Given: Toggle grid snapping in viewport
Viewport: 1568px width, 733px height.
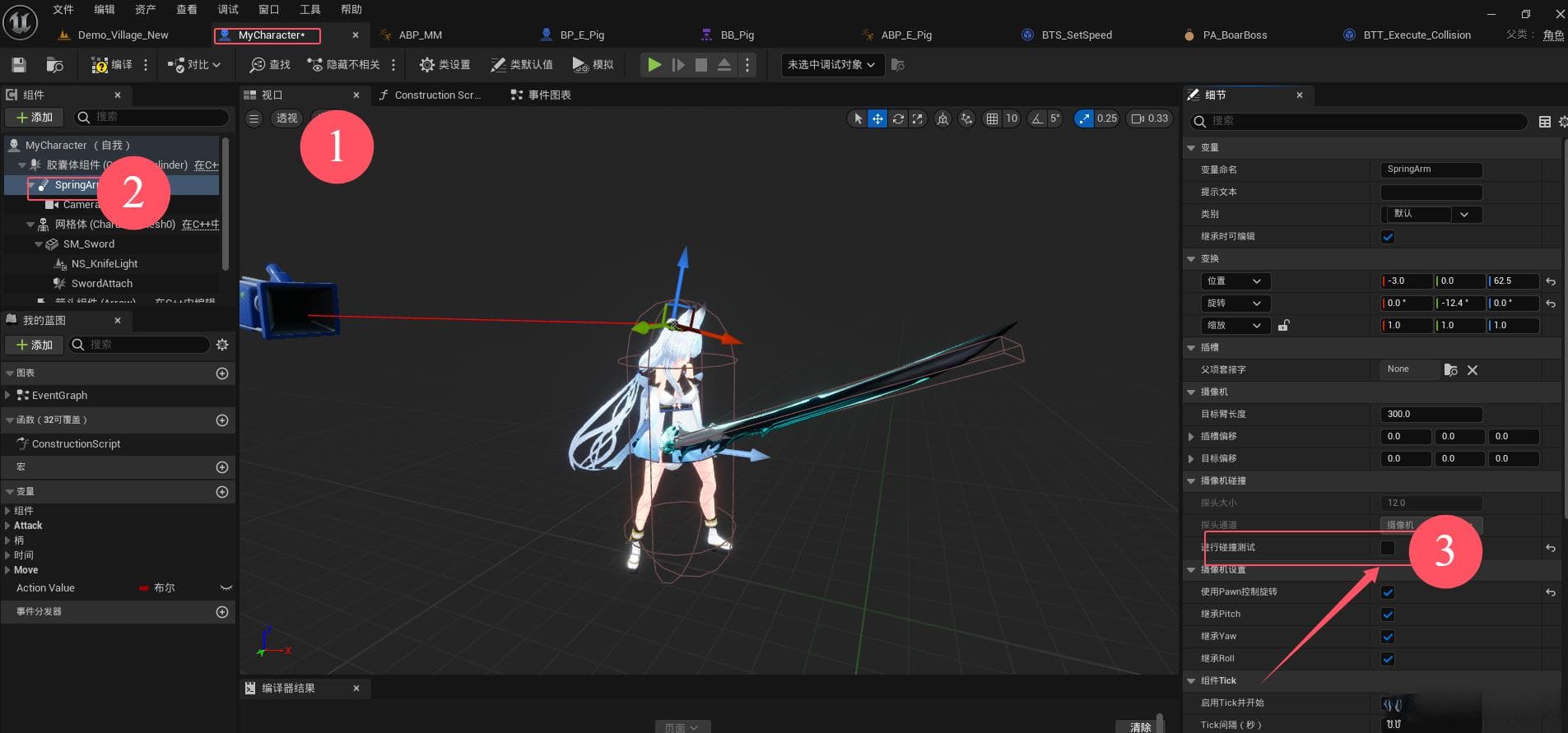Looking at the screenshot, I should (992, 118).
